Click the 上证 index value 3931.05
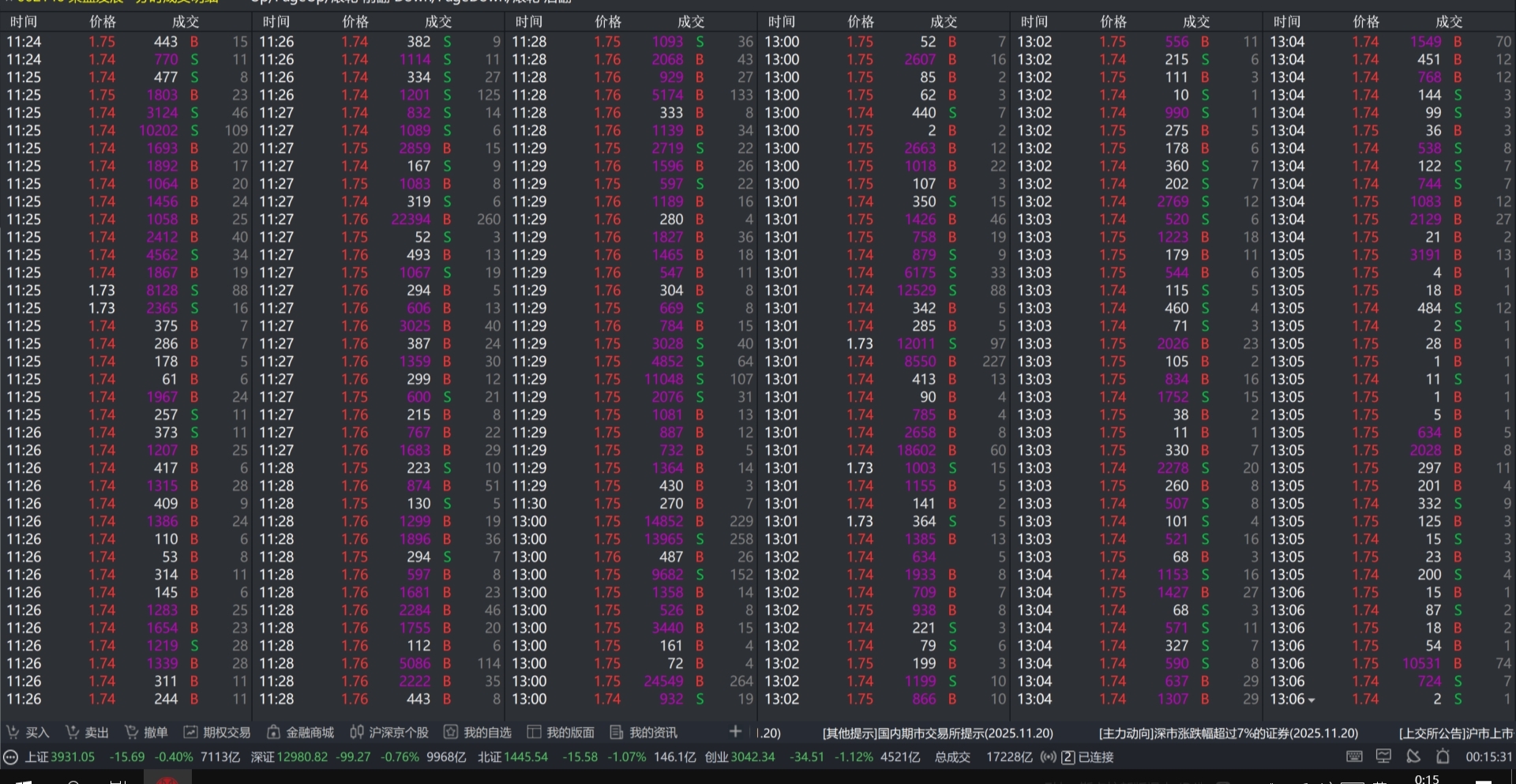1516x784 pixels. [x=73, y=757]
